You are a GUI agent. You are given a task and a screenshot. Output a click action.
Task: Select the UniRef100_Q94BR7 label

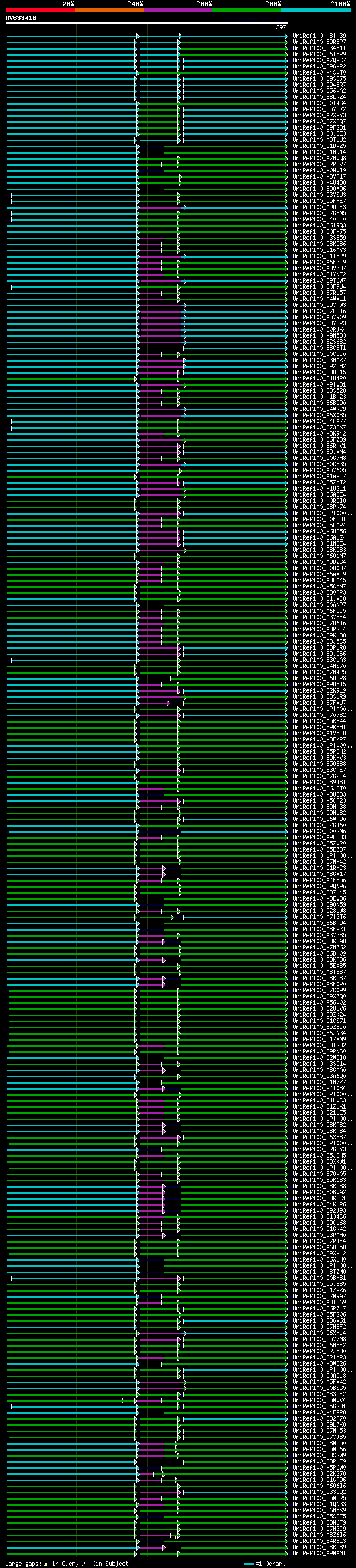point(319,85)
